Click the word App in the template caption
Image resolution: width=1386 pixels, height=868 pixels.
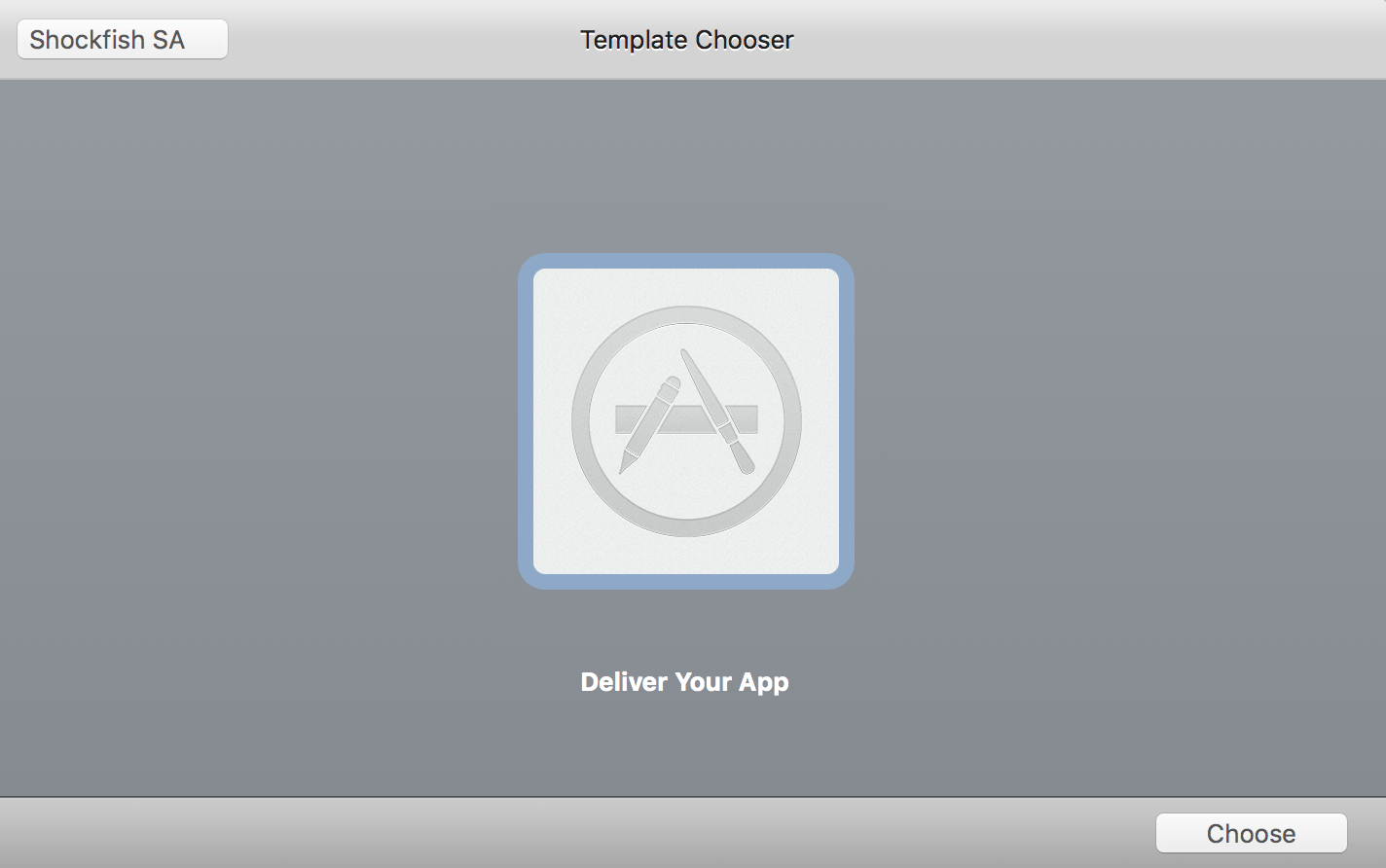pyautogui.click(x=764, y=683)
